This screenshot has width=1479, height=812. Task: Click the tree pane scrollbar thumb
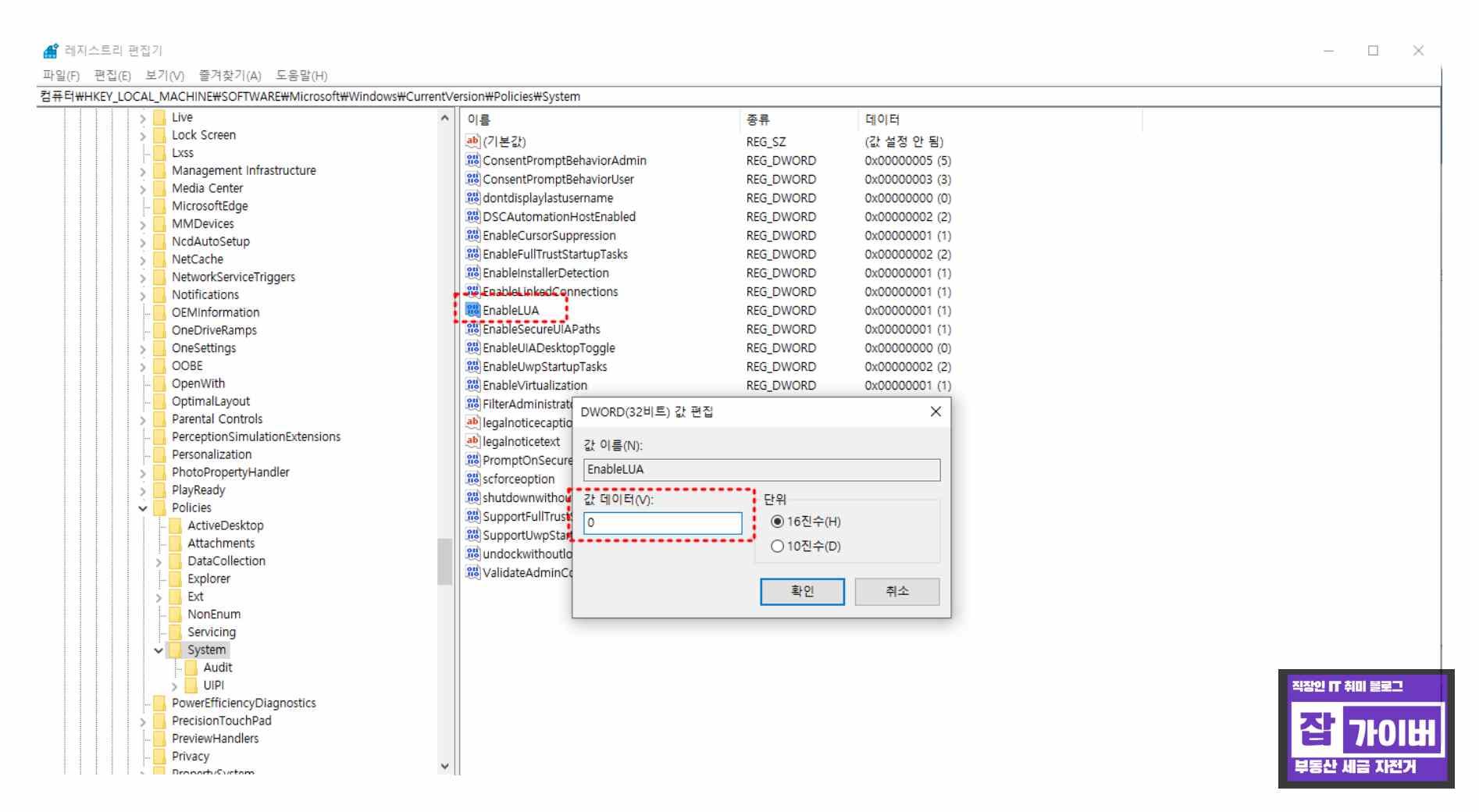click(x=444, y=561)
